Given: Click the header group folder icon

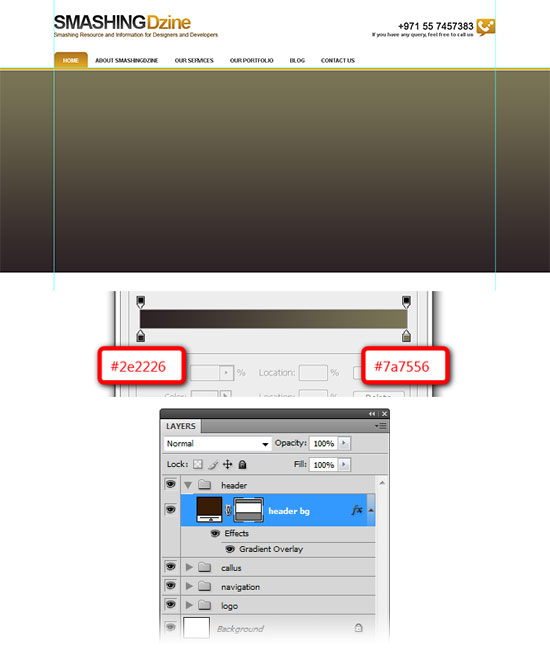Looking at the screenshot, I should 205,484.
